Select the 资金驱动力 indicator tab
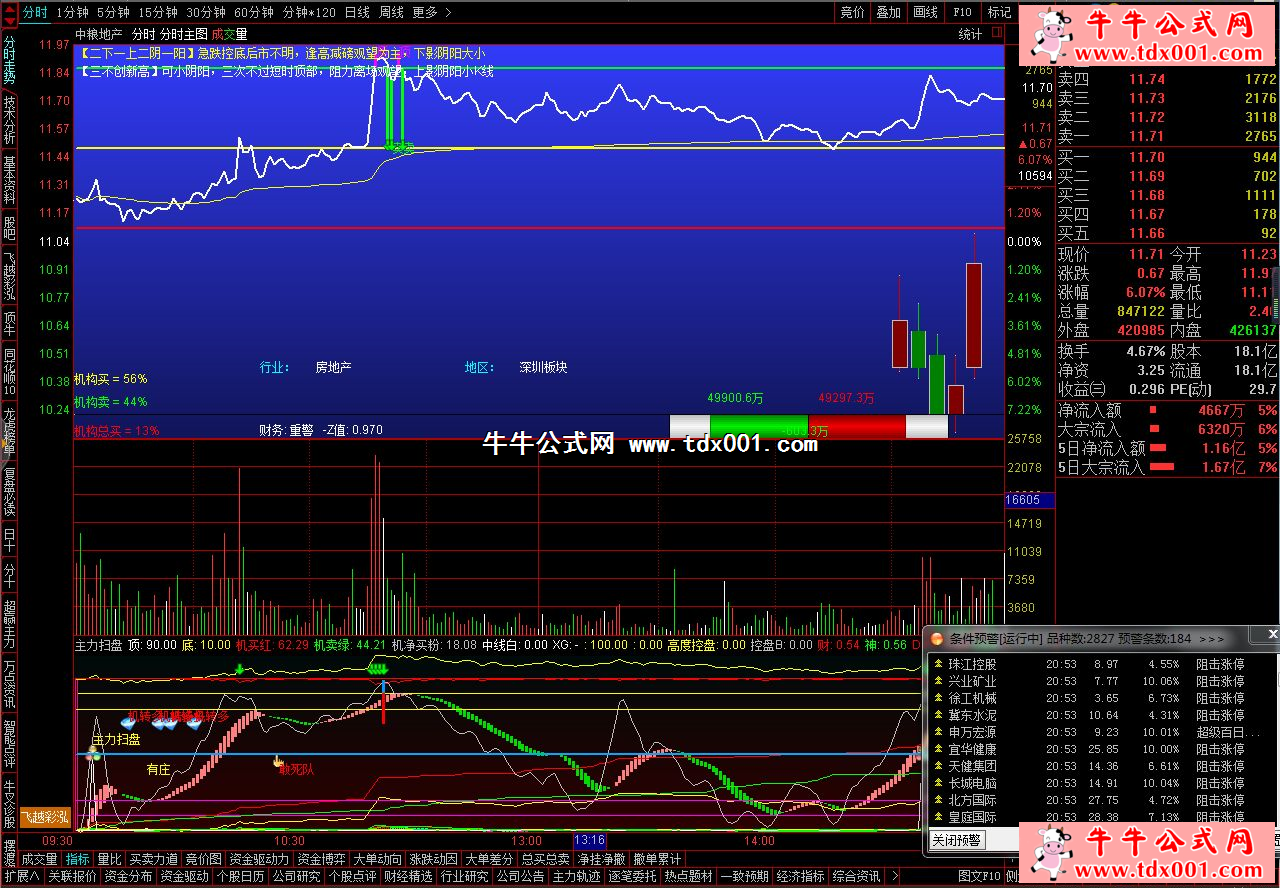This screenshot has width=1280, height=888. (x=259, y=859)
